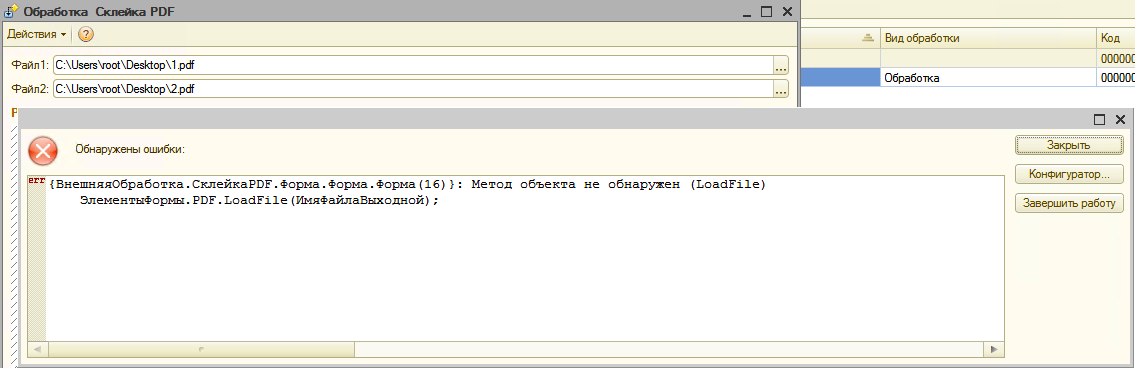Open file picker for Файл1
Screen dimensions: 1135x368
point(780,65)
